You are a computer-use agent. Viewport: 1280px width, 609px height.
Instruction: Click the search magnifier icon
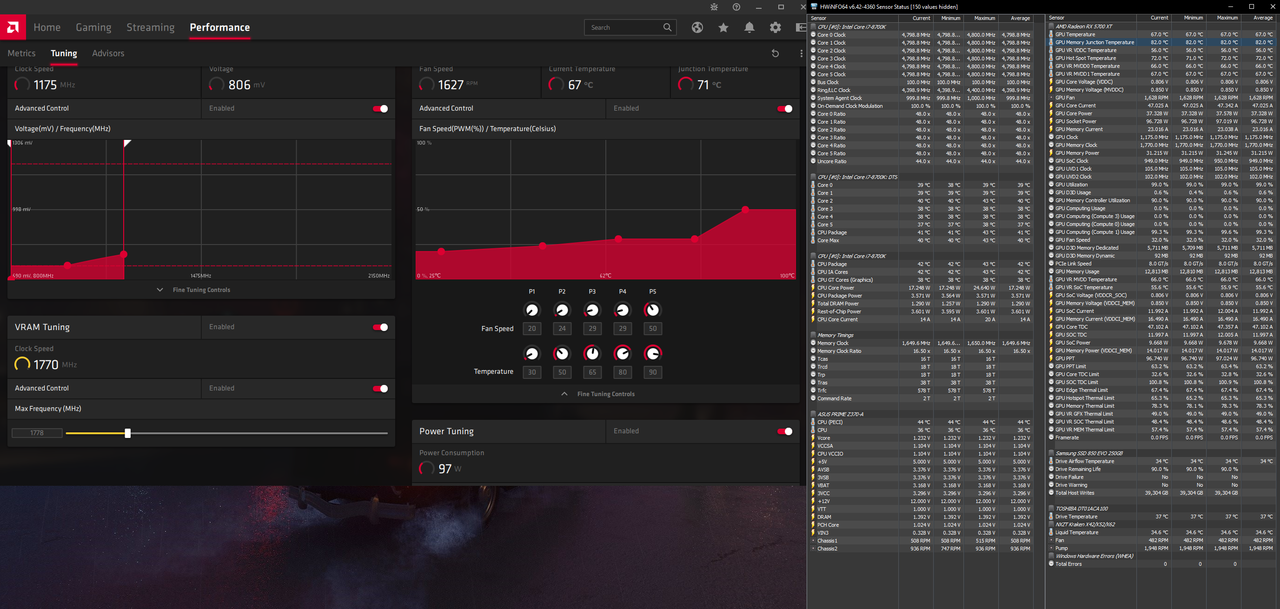pyautogui.click(x=668, y=28)
